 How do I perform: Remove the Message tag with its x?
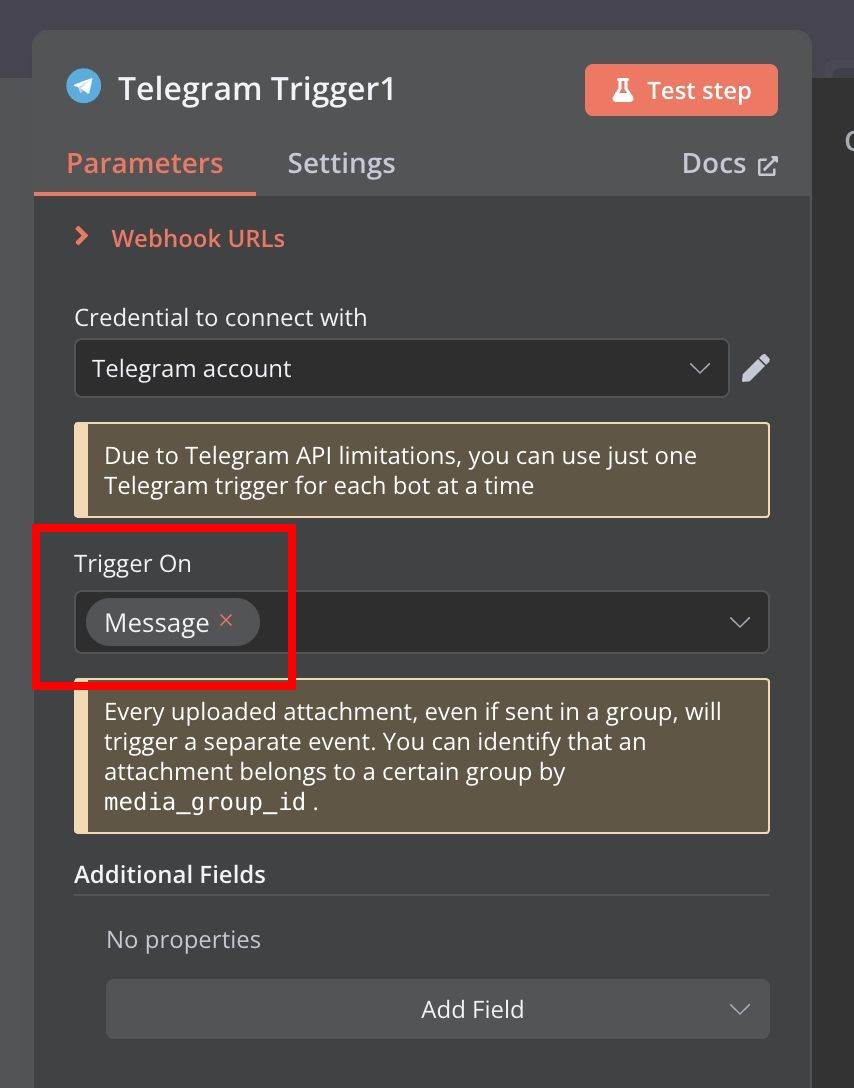(226, 620)
